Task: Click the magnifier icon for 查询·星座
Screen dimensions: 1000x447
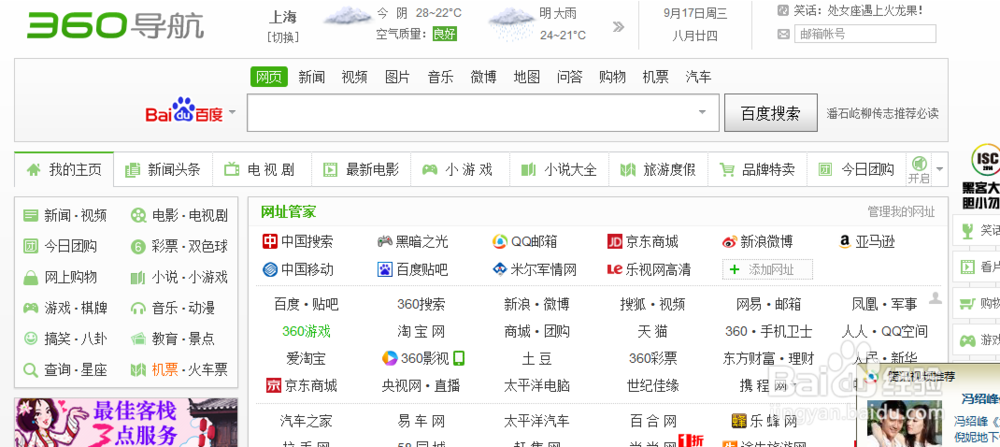Action: click(x=31, y=370)
